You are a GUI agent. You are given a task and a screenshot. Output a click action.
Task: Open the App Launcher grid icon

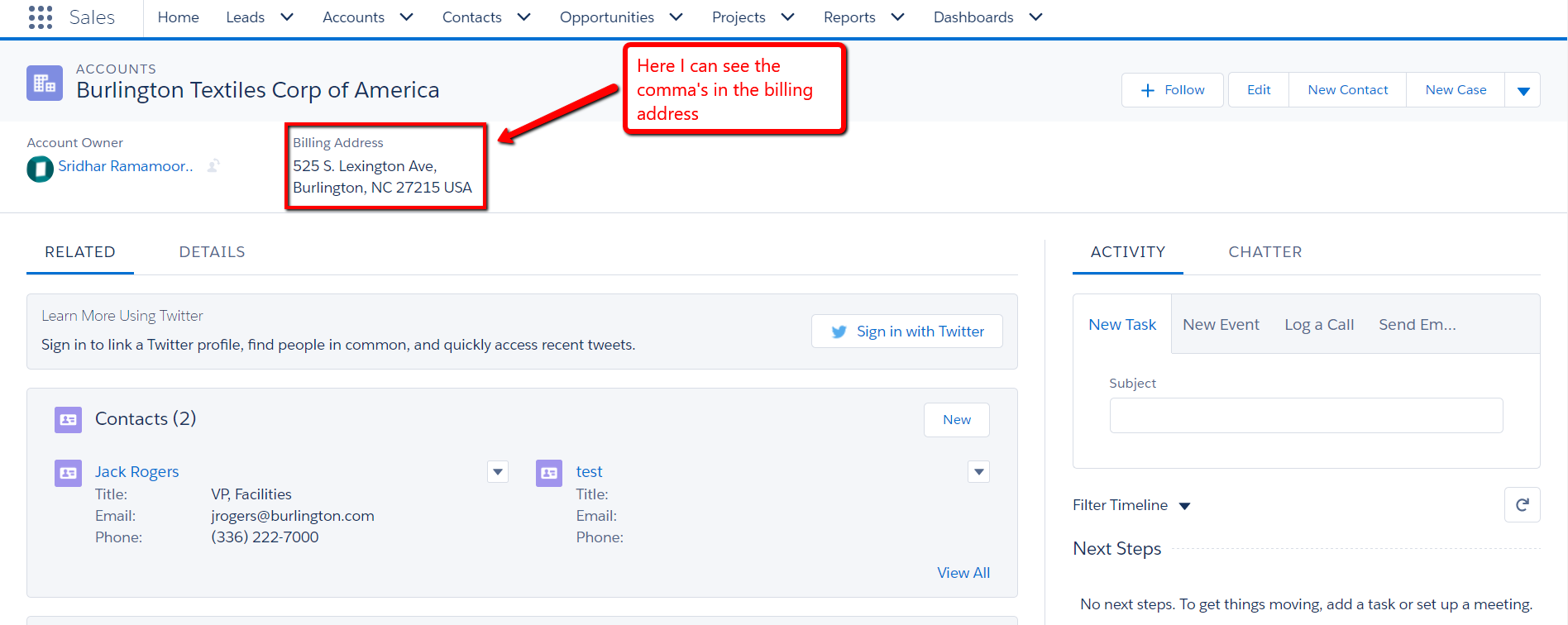pyautogui.click(x=41, y=17)
